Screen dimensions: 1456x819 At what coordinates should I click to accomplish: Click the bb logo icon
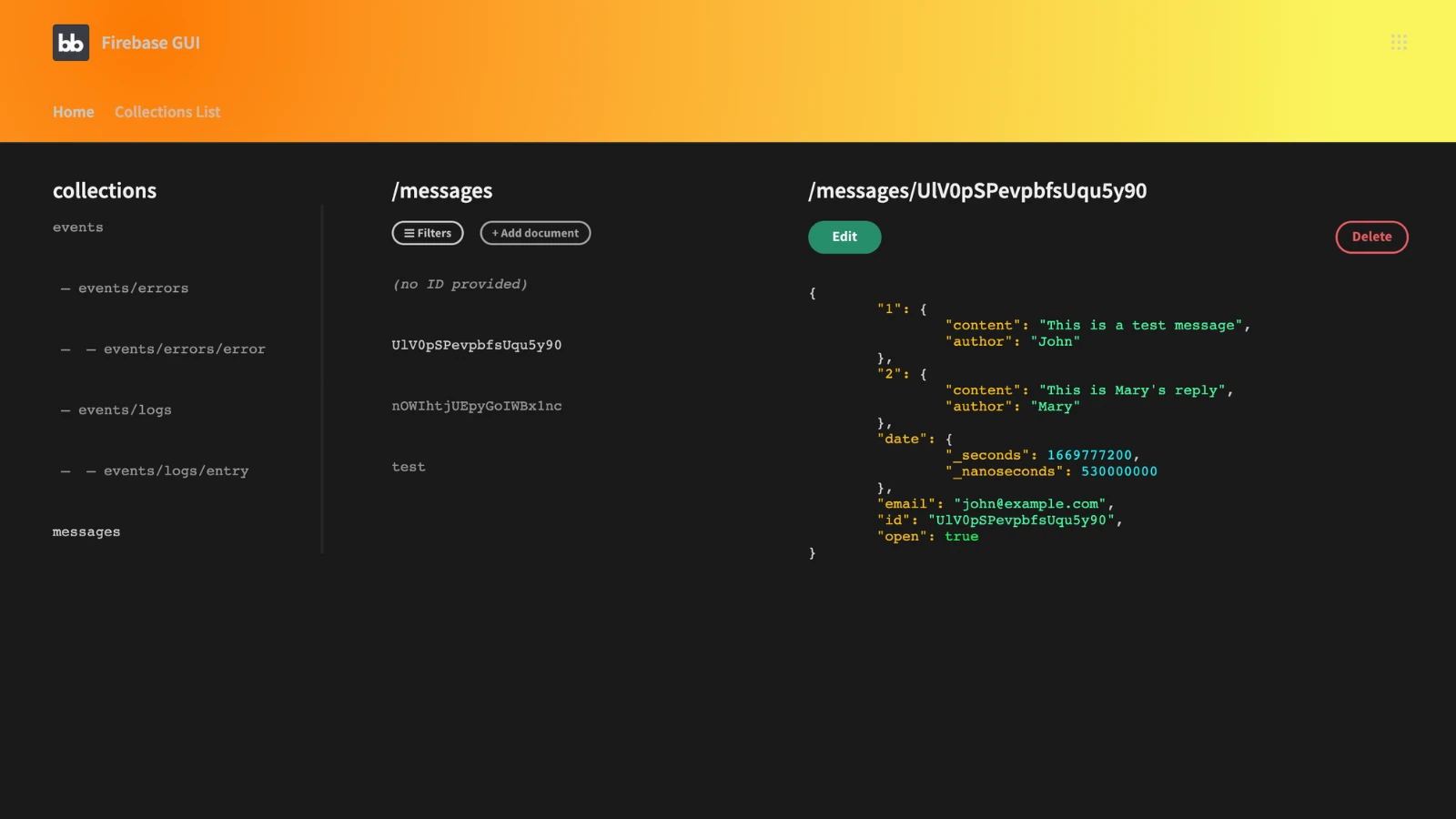point(71,43)
